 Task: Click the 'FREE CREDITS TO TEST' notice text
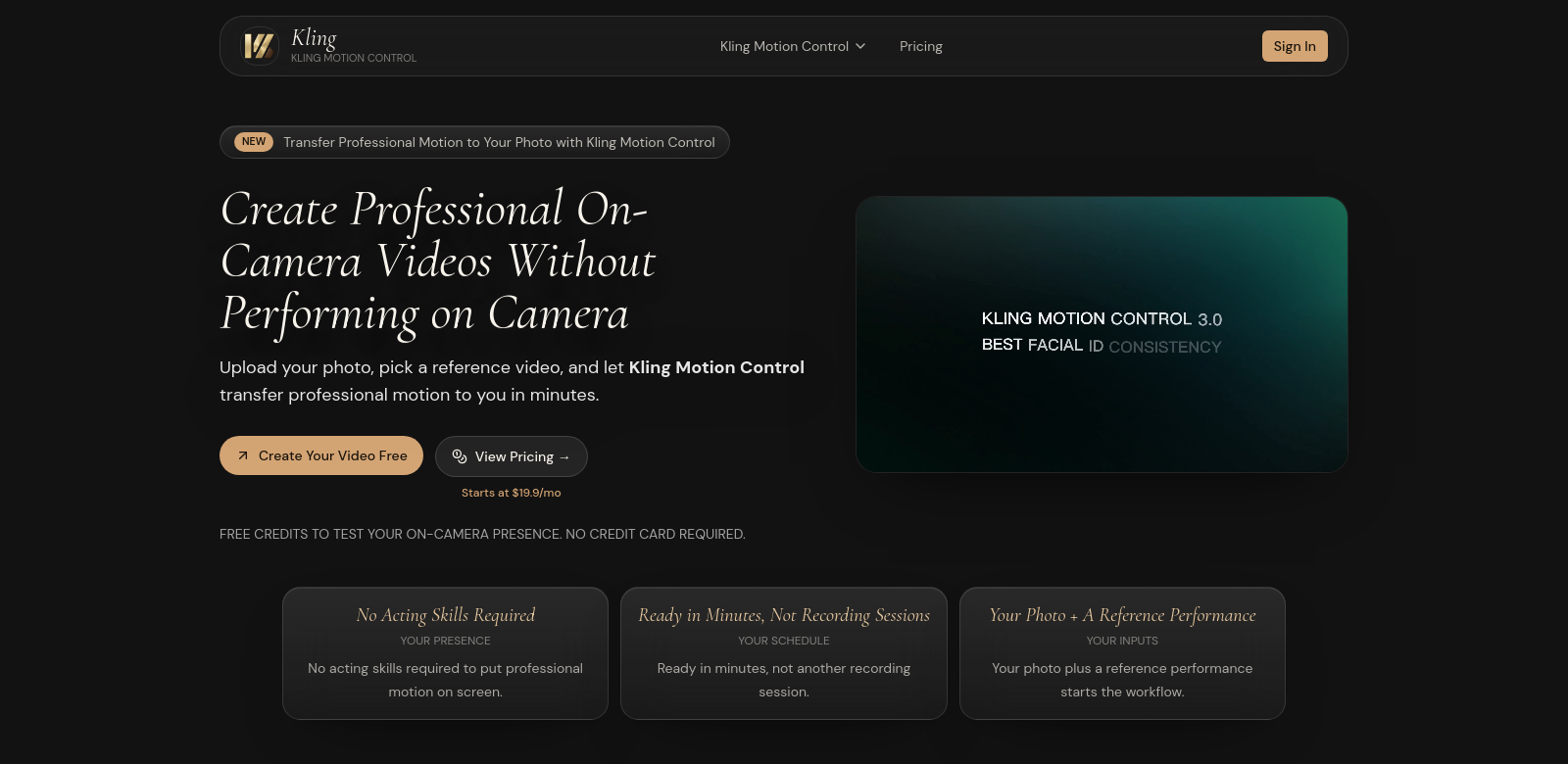(482, 534)
